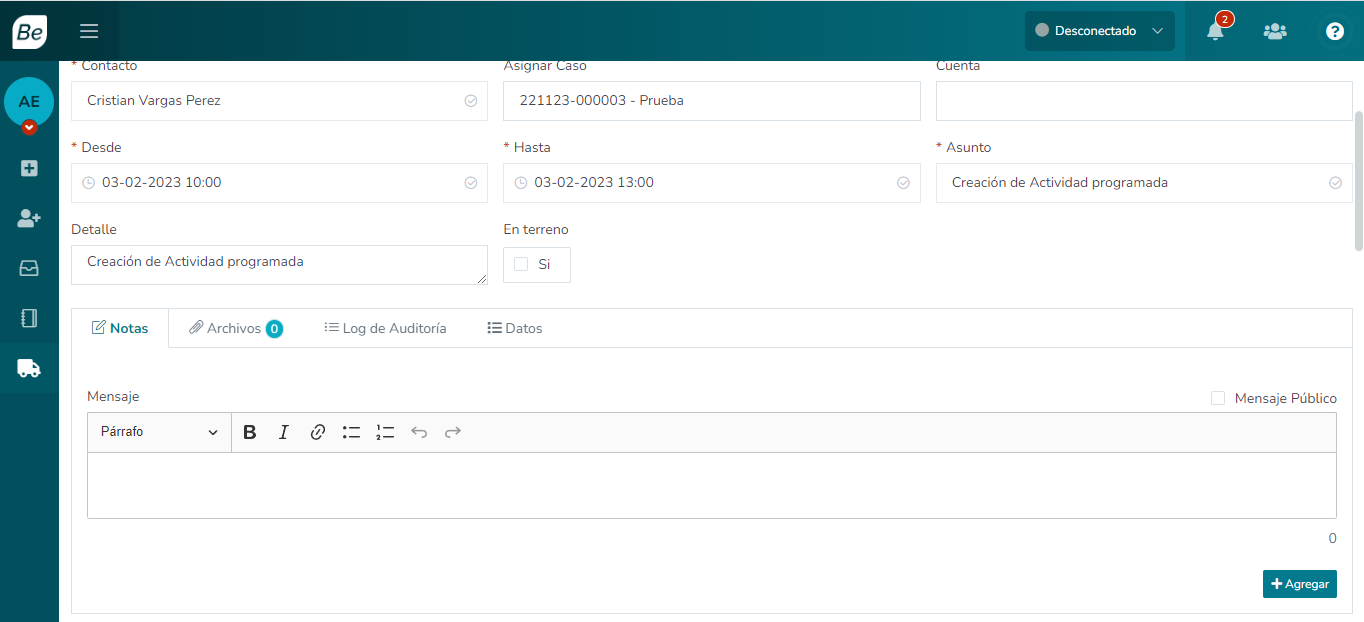Screen dimensions: 1364x622
Task: Click the message editor body
Action: tap(711, 486)
